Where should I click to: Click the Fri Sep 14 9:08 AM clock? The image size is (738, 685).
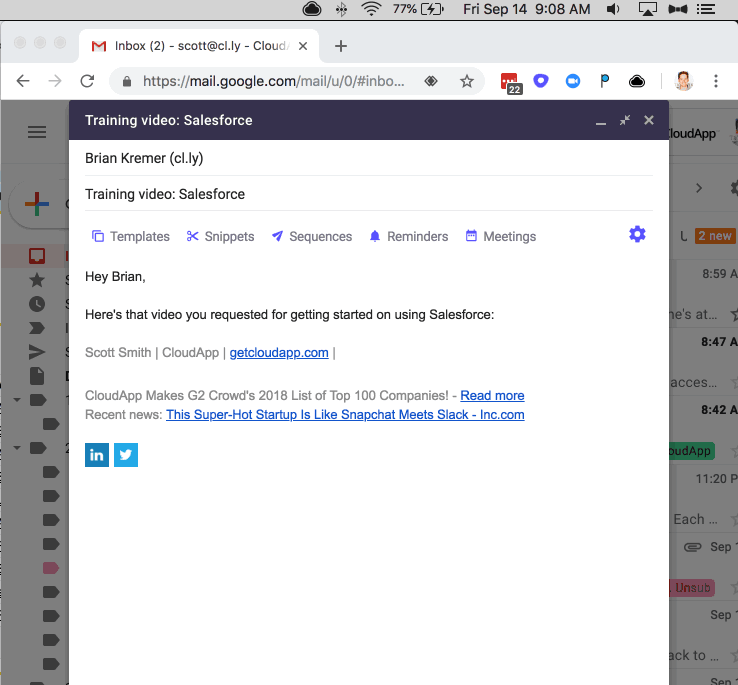coord(526,9)
